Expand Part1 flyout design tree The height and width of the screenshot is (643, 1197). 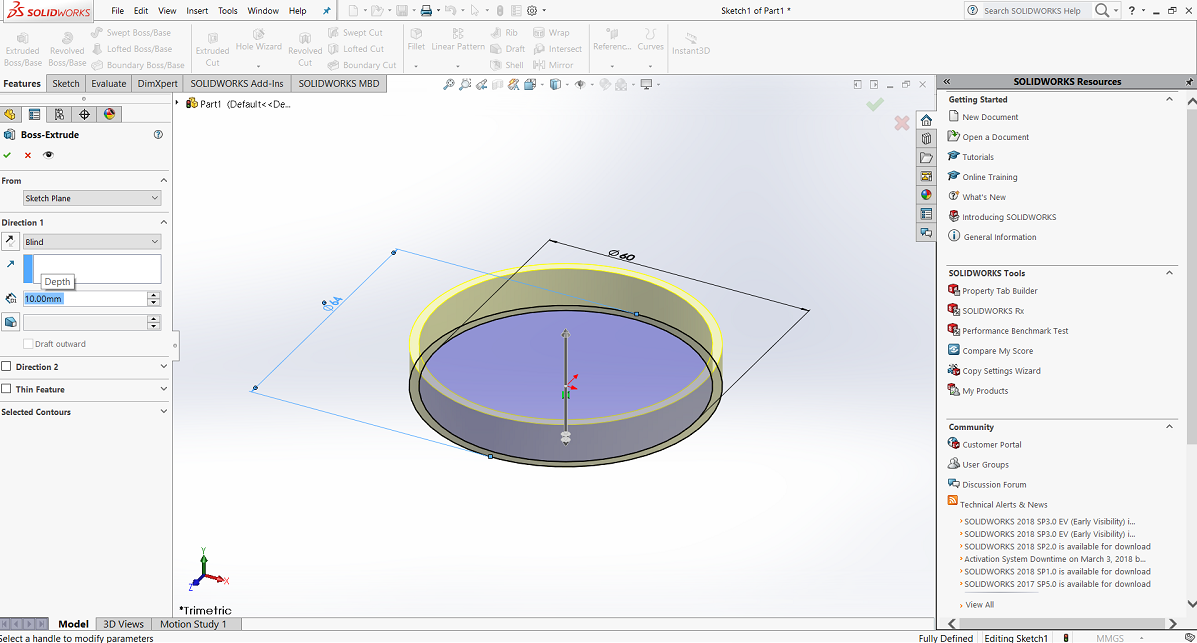(178, 103)
